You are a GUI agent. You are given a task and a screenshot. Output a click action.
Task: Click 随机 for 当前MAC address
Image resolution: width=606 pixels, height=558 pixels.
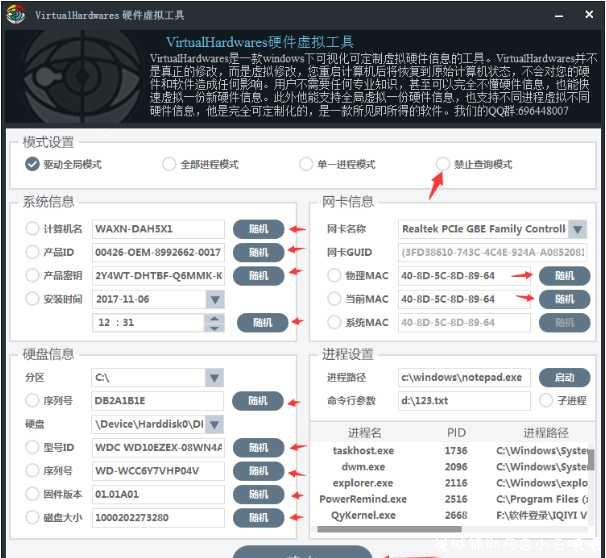(565, 299)
